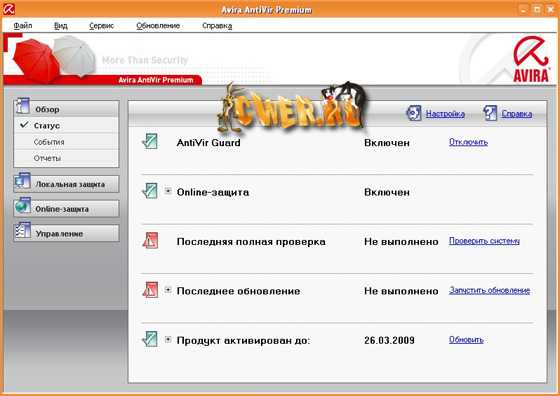Click the Avira title bar app icon
The width and height of the screenshot is (560, 396).
(x=9, y=9)
